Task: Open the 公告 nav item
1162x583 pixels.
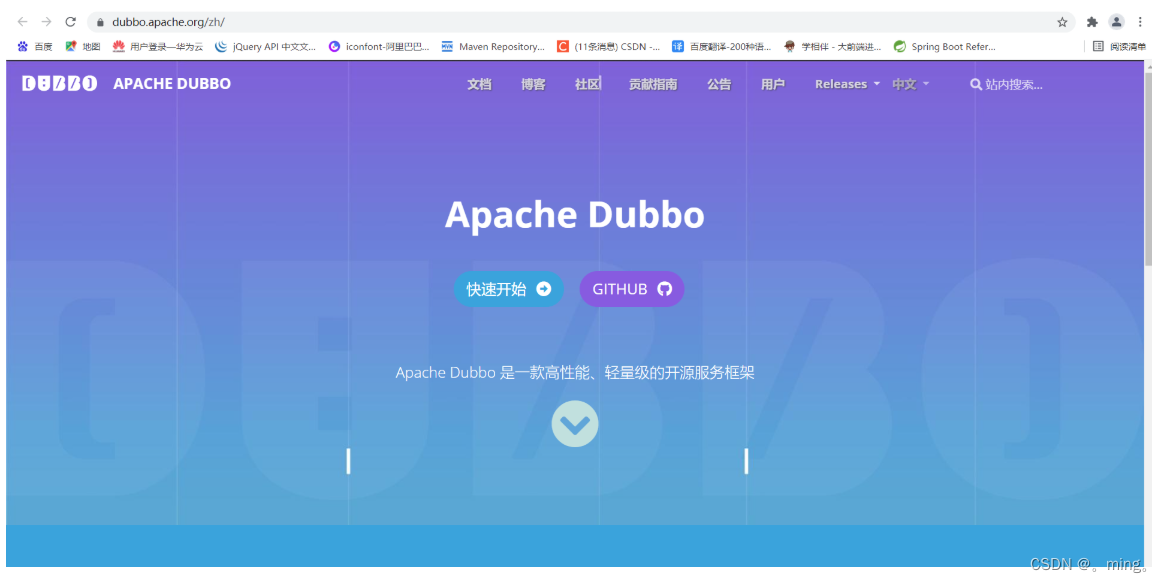Action: (719, 84)
